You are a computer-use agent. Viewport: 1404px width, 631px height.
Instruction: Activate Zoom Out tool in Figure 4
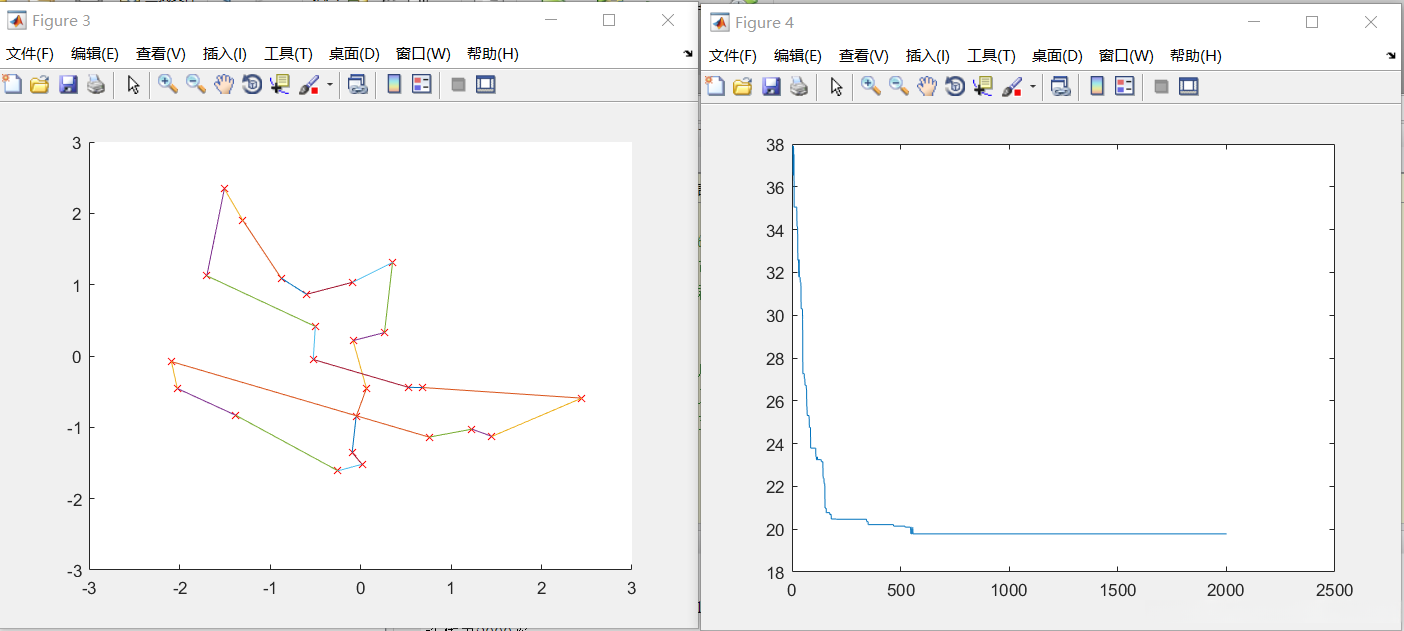[899, 87]
